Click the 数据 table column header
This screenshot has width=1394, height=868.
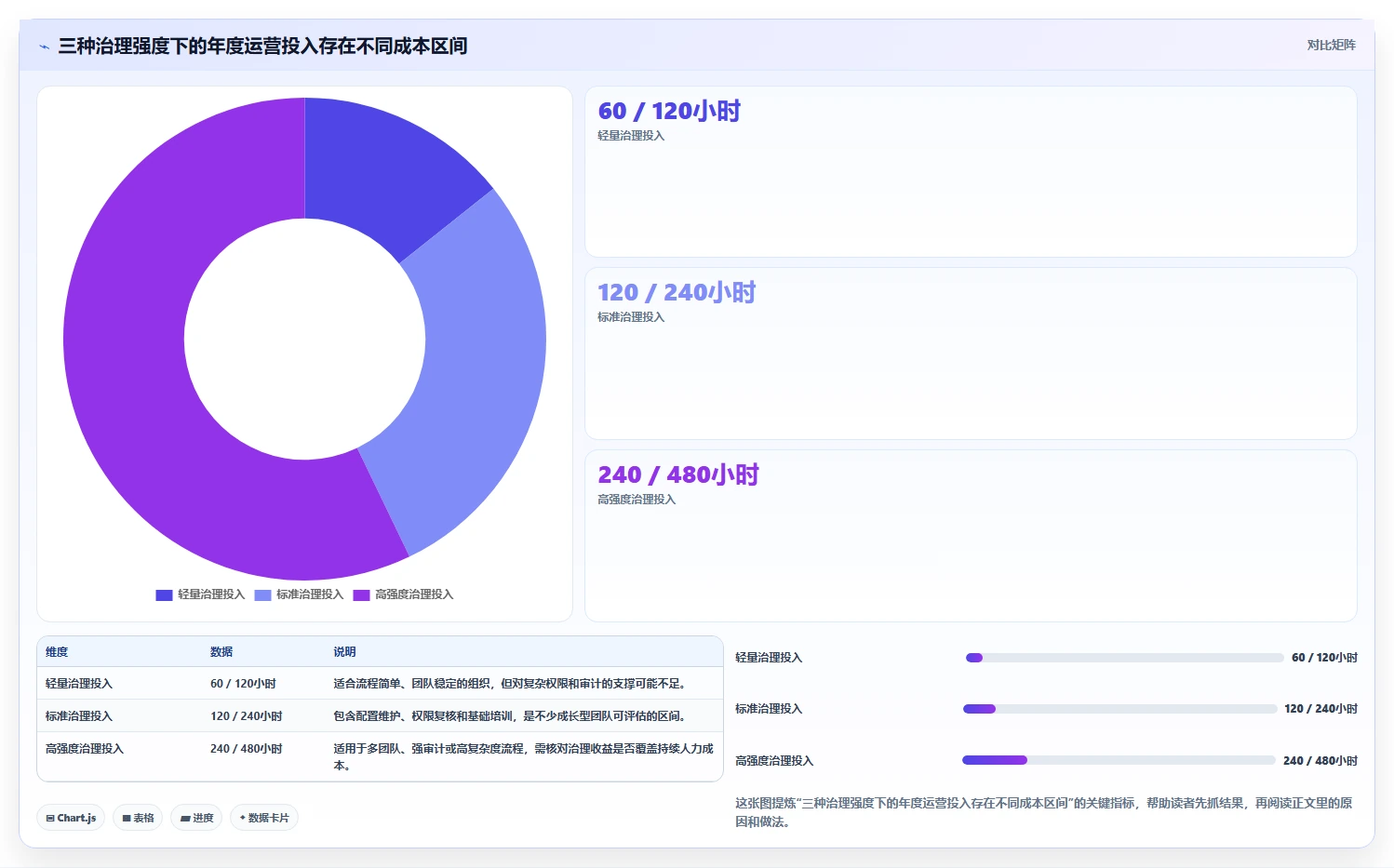coord(221,652)
